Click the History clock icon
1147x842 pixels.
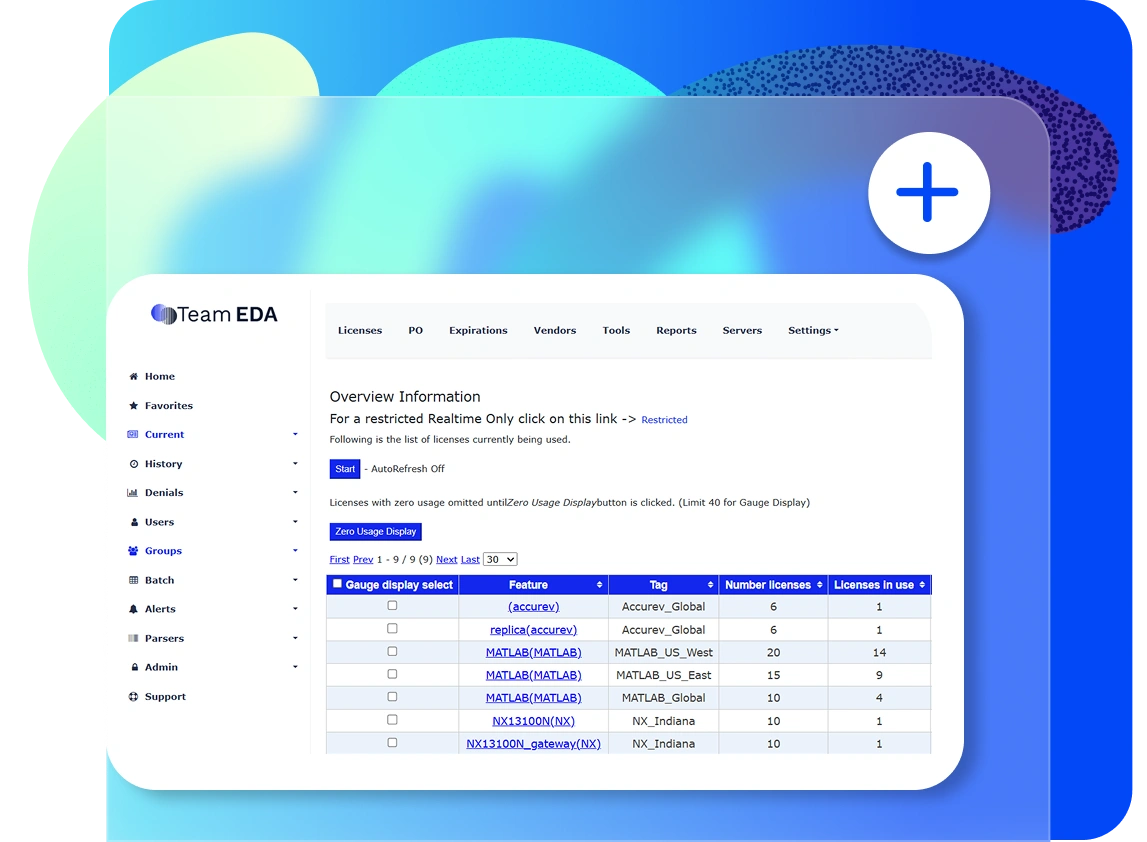pyautogui.click(x=134, y=464)
